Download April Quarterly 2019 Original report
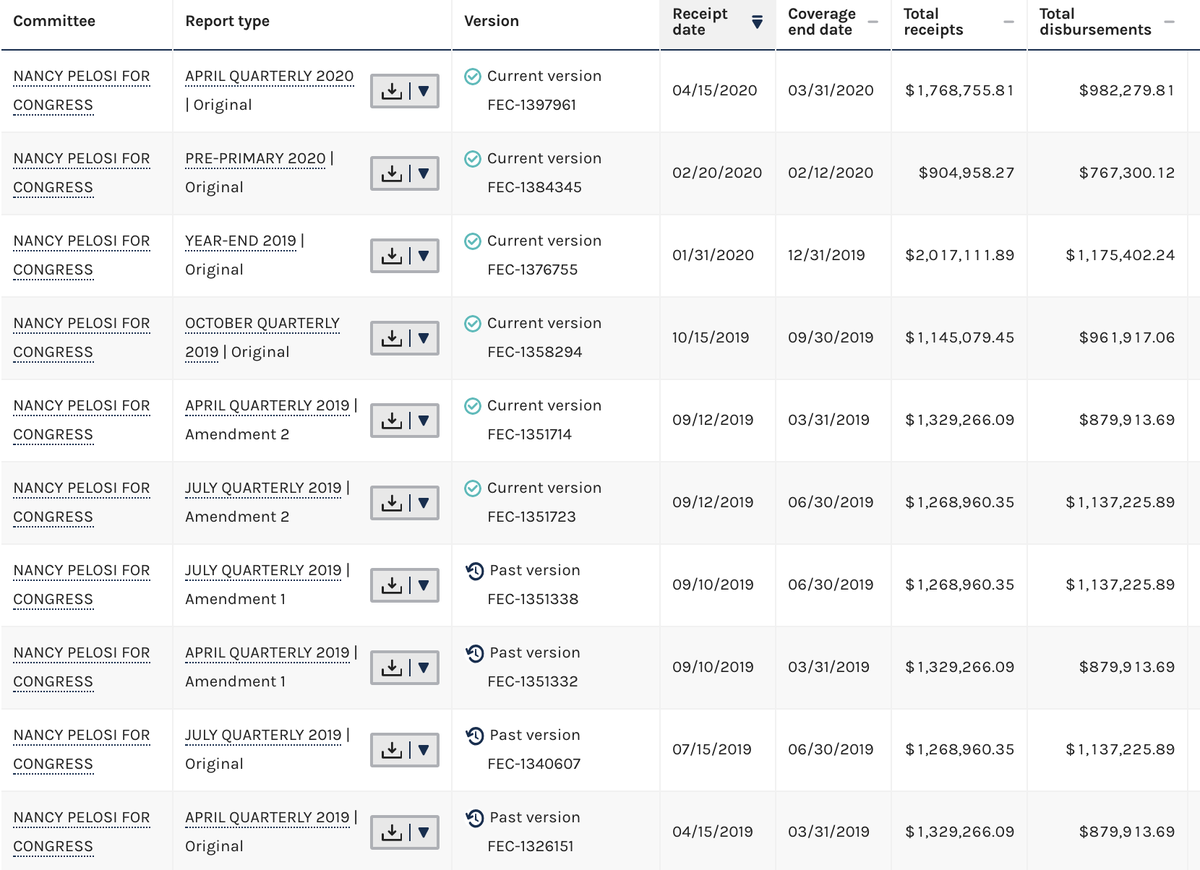This screenshot has height=870, width=1200. (404, 832)
